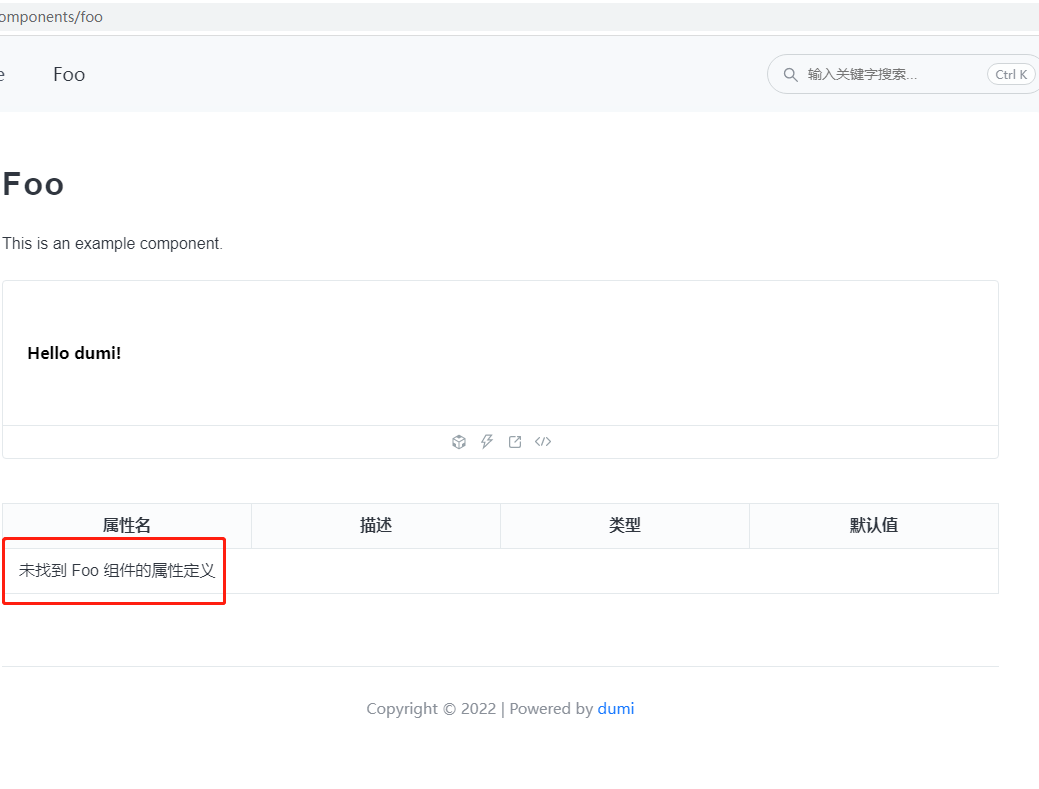Click the lightning icon under the demo

click(487, 441)
